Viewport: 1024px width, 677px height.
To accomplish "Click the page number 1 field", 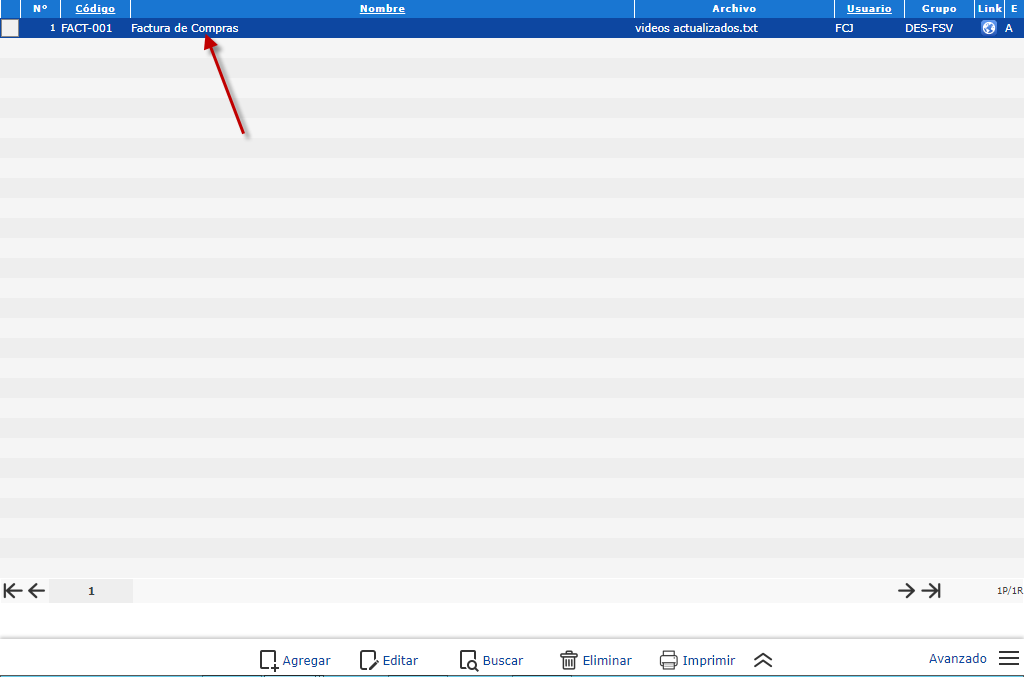I will [x=91, y=591].
